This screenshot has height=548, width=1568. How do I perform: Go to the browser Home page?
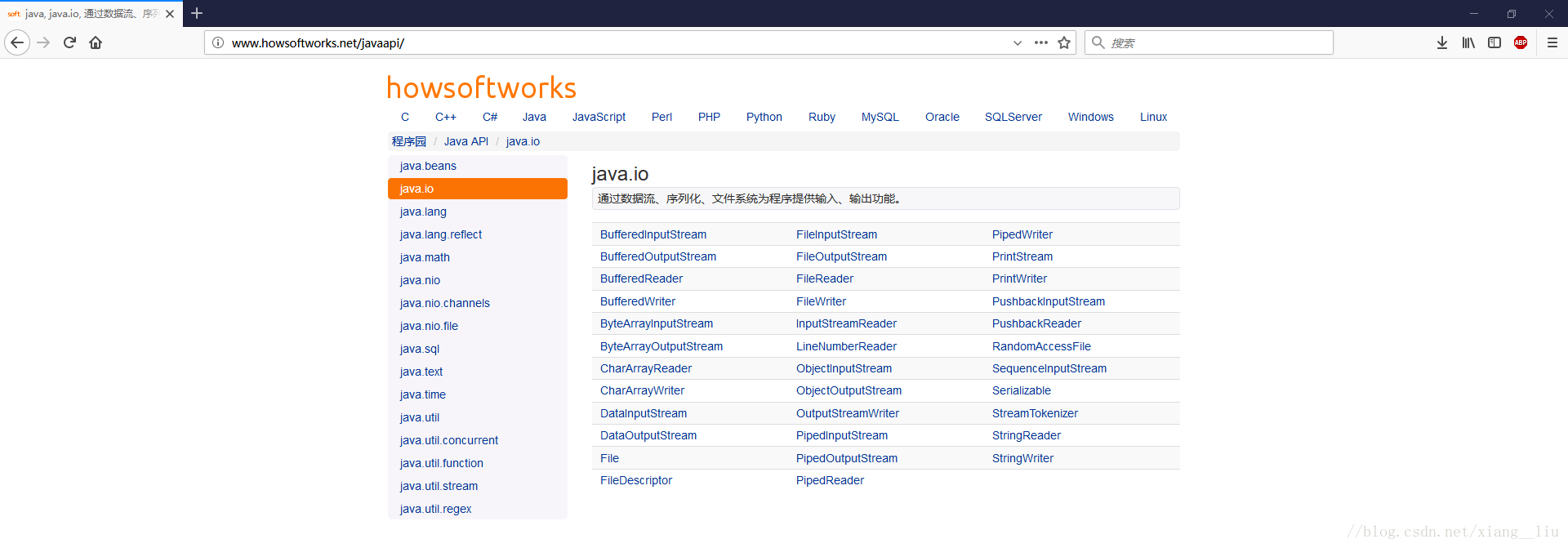[x=96, y=42]
